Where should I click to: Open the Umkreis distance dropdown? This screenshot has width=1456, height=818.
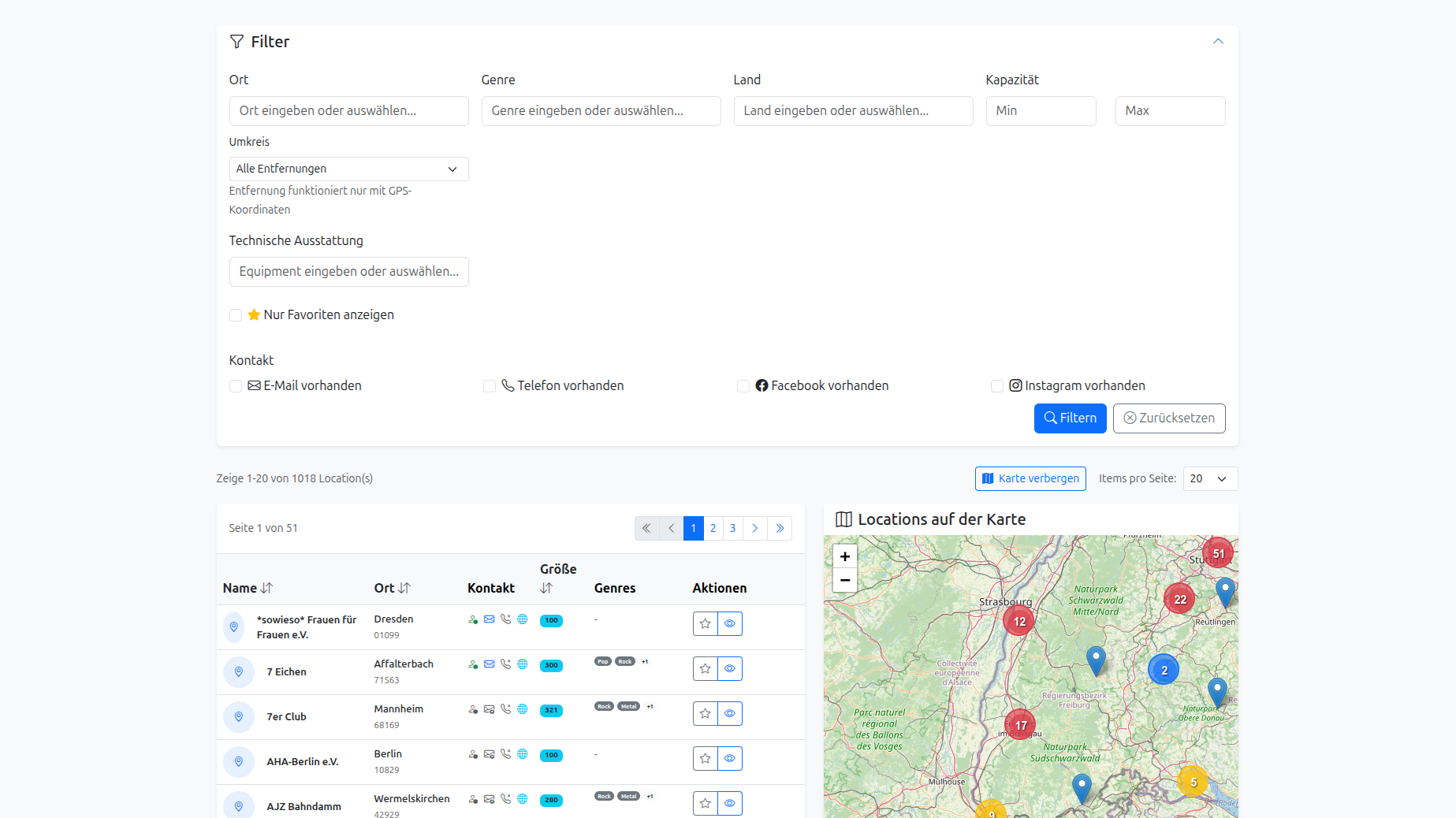(348, 169)
